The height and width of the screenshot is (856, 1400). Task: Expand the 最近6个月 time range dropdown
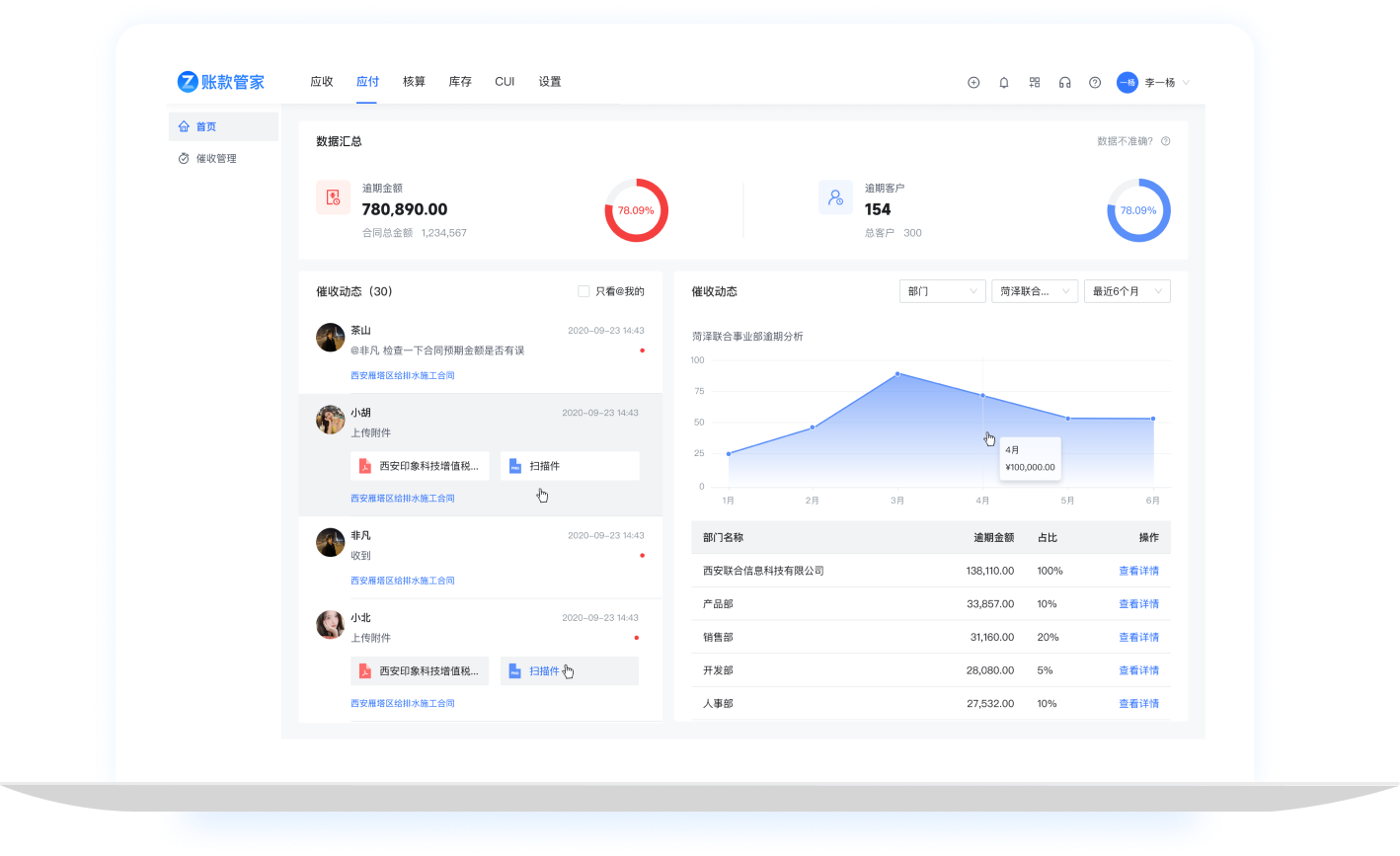pos(1127,291)
